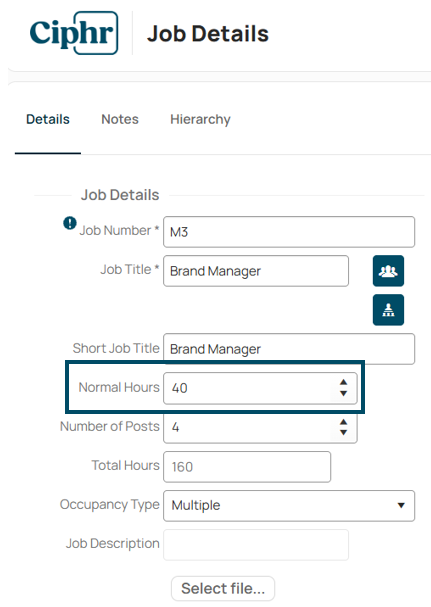Focus the Job Number field containing M3
This screenshot has height=607, width=431.
click(289, 232)
